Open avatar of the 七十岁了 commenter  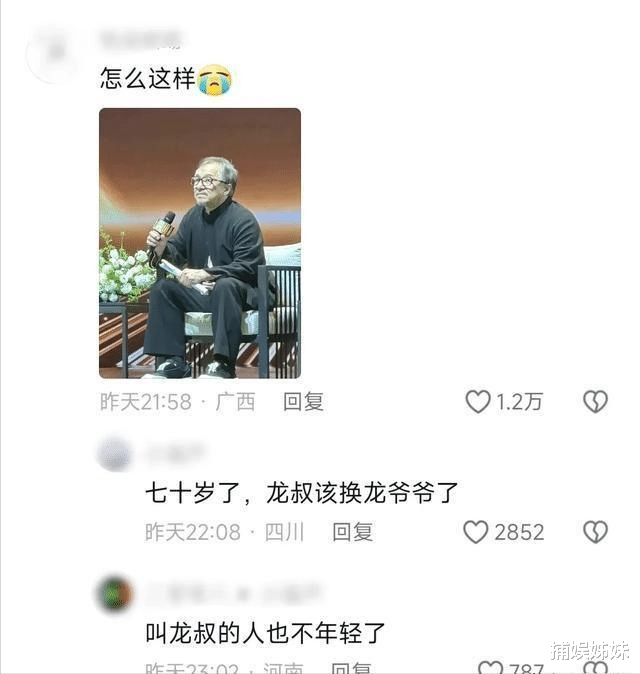tap(114, 455)
